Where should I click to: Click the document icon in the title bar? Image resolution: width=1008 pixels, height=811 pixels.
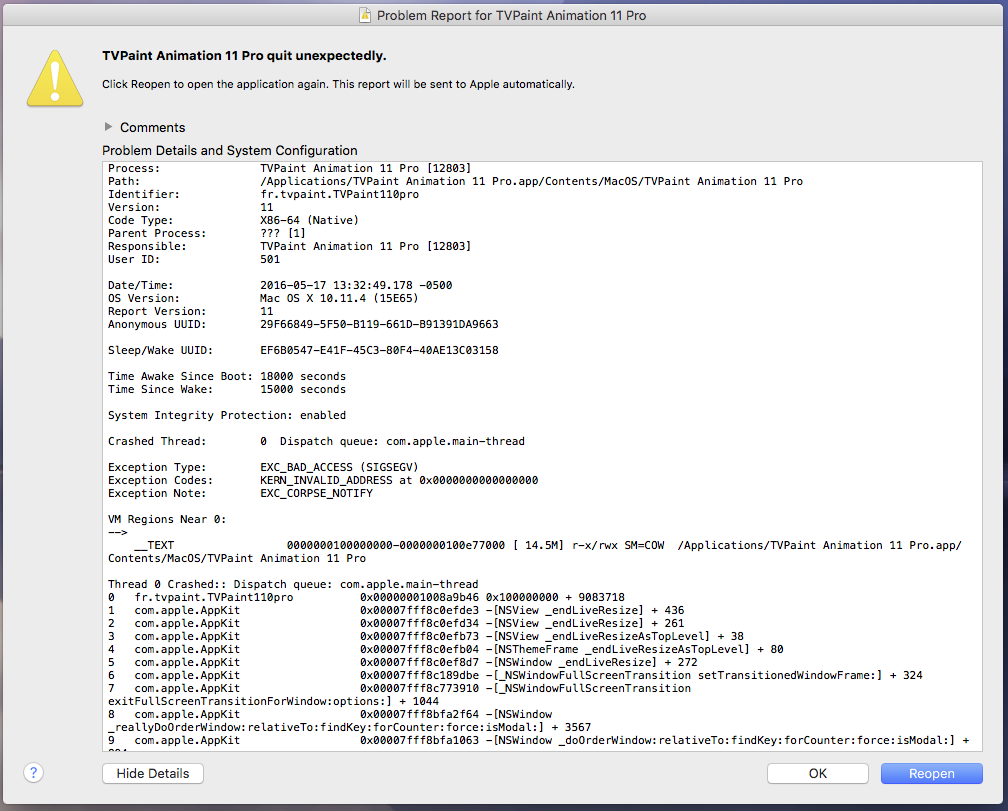tap(364, 15)
